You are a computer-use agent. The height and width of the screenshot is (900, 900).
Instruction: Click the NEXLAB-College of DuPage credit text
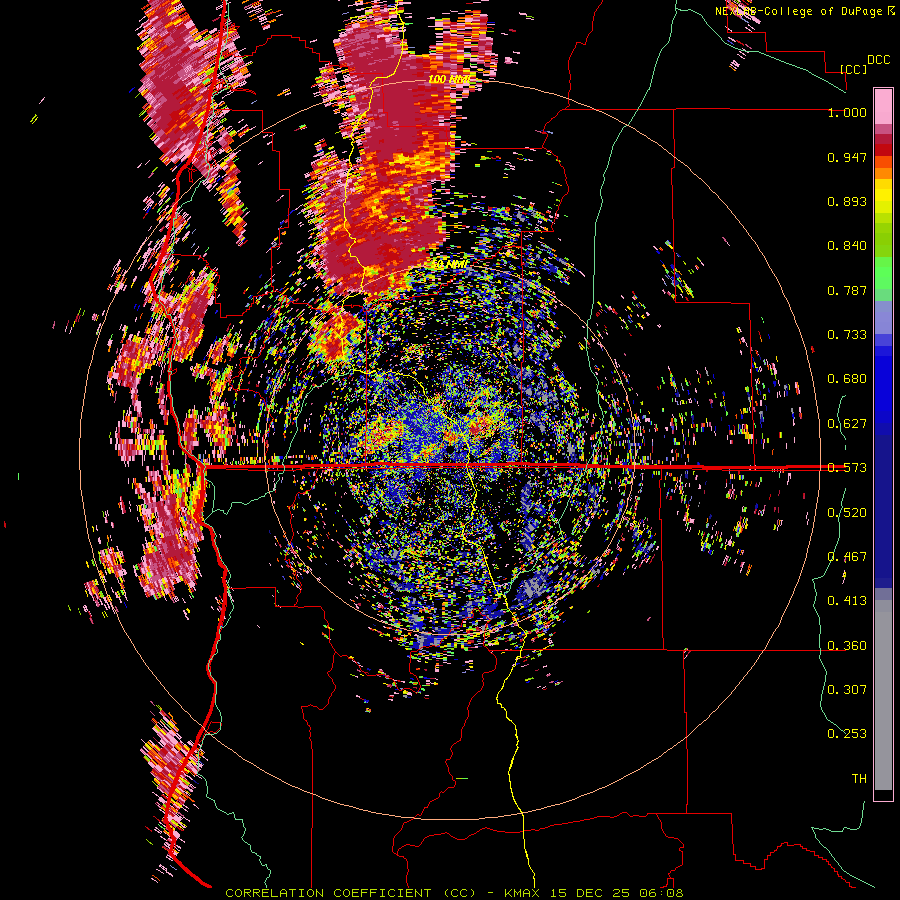[x=804, y=11]
